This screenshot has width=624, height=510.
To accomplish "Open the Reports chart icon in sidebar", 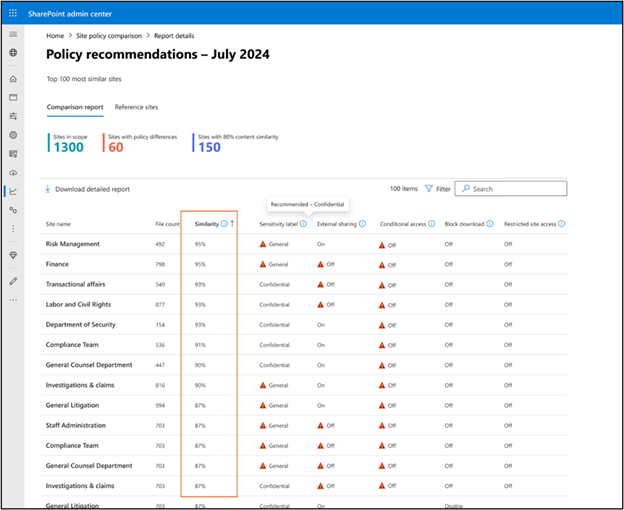I will [x=13, y=191].
